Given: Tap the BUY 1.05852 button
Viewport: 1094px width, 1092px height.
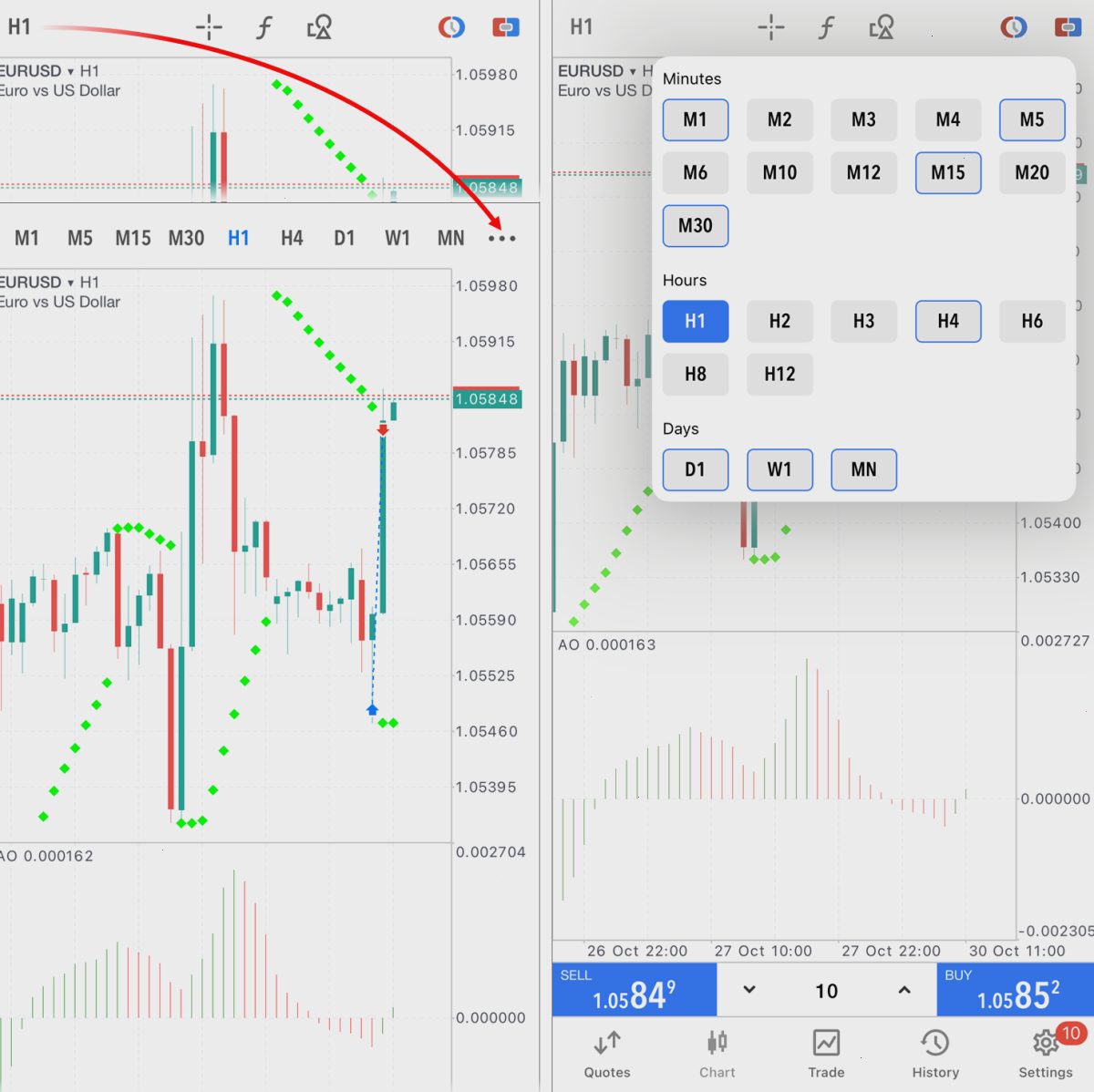Looking at the screenshot, I should pos(1016,990).
